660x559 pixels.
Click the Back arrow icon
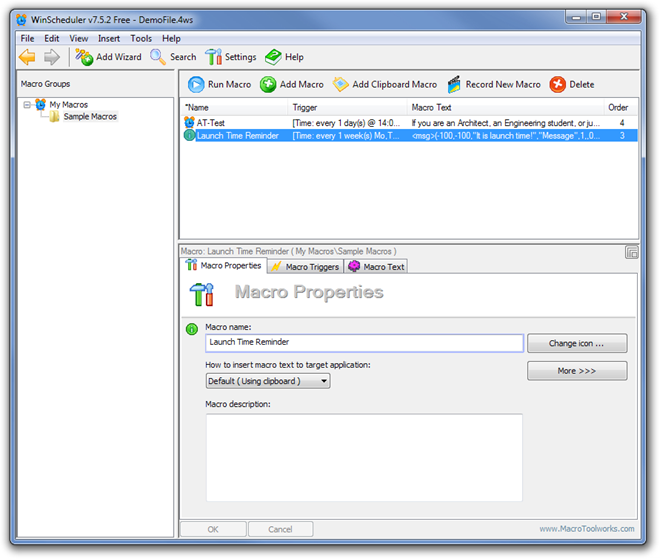tap(27, 57)
